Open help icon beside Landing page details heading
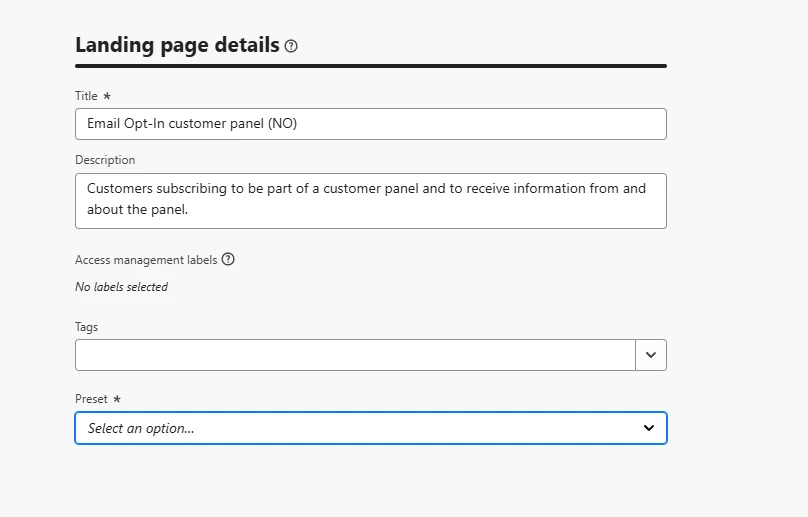 tap(291, 46)
